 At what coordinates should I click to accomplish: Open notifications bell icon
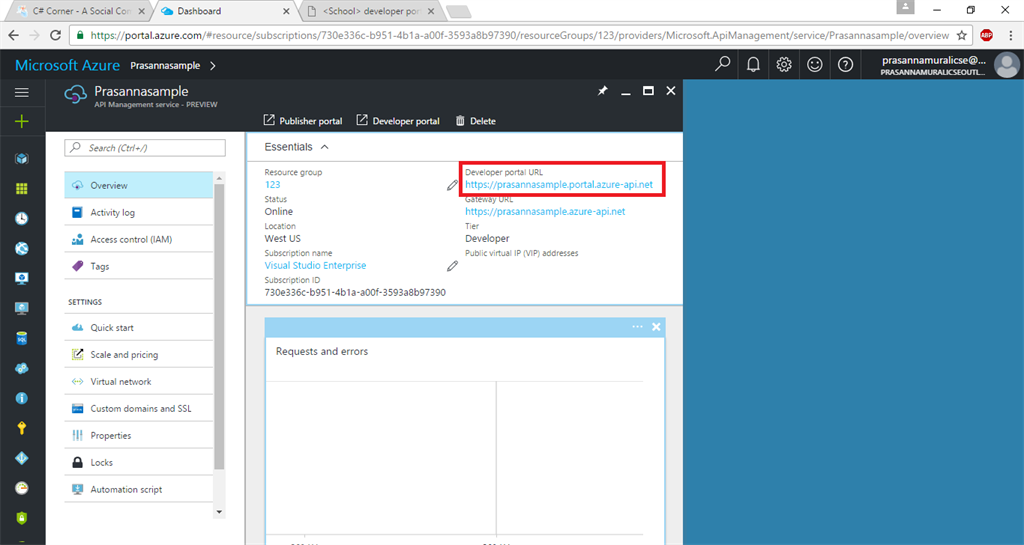tap(753, 64)
